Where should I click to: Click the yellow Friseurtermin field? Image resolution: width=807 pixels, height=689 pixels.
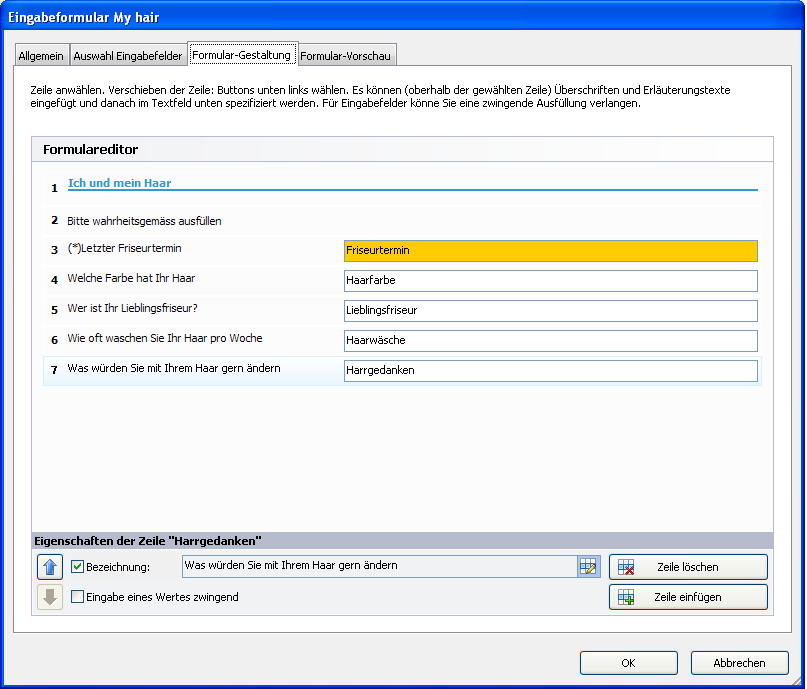coord(550,250)
